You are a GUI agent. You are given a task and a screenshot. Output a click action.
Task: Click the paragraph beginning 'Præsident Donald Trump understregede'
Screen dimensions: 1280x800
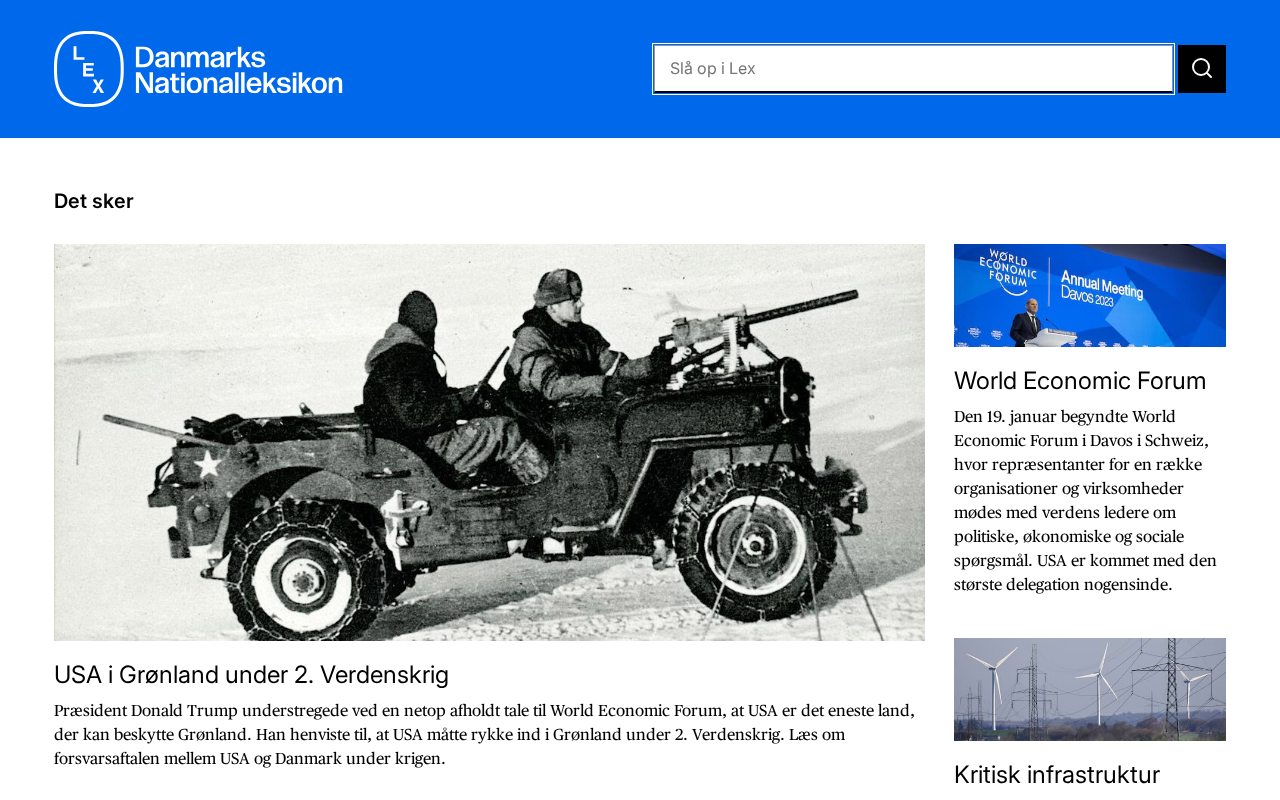[485, 735]
